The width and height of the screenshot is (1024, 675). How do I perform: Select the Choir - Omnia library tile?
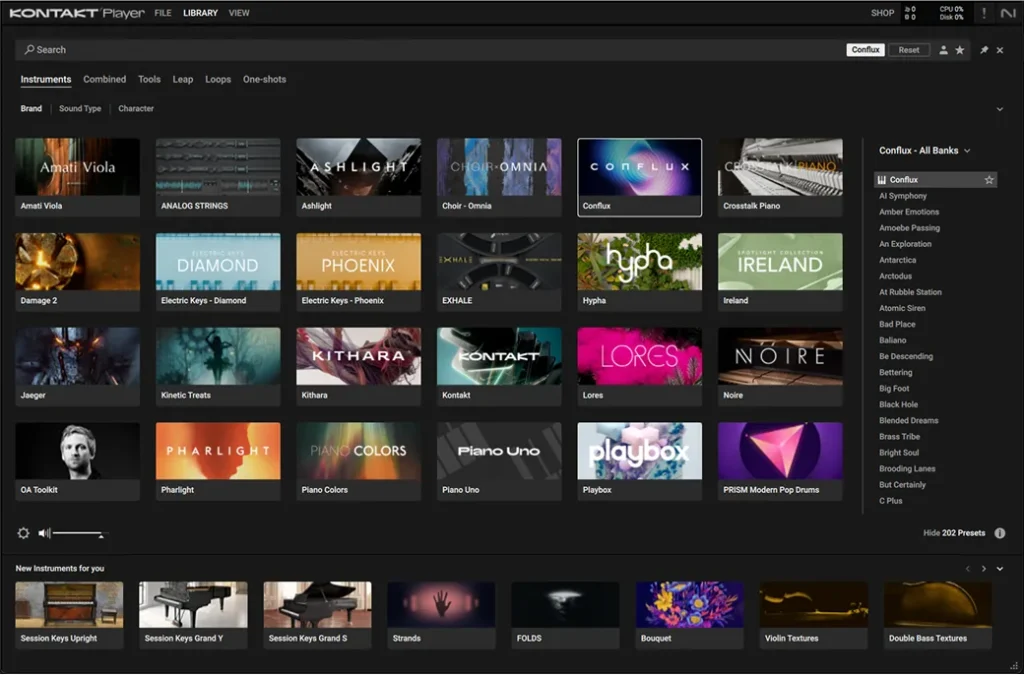pyautogui.click(x=499, y=177)
